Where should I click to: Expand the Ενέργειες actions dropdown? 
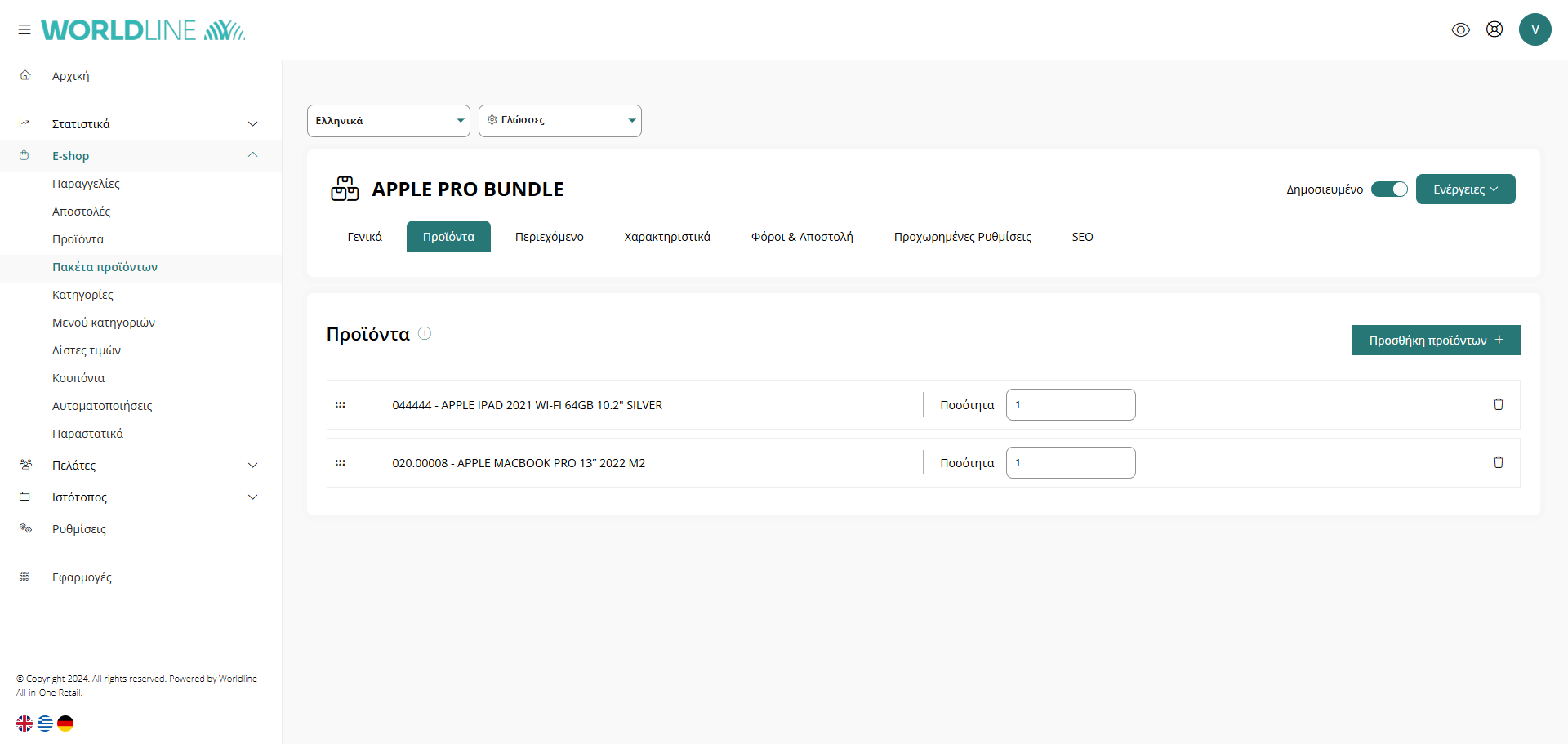(x=1465, y=189)
